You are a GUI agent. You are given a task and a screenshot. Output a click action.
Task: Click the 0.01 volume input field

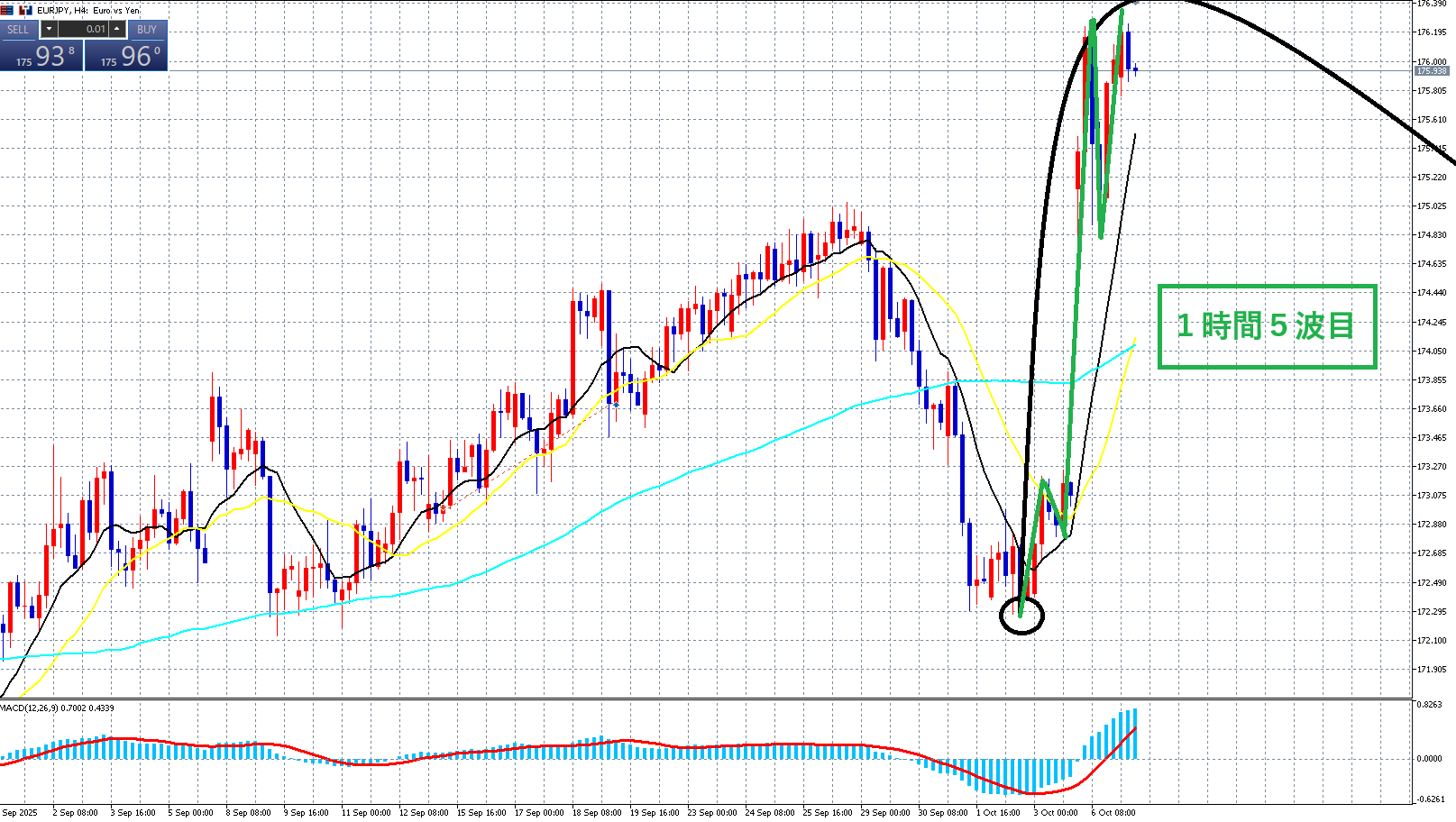[83, 30]
